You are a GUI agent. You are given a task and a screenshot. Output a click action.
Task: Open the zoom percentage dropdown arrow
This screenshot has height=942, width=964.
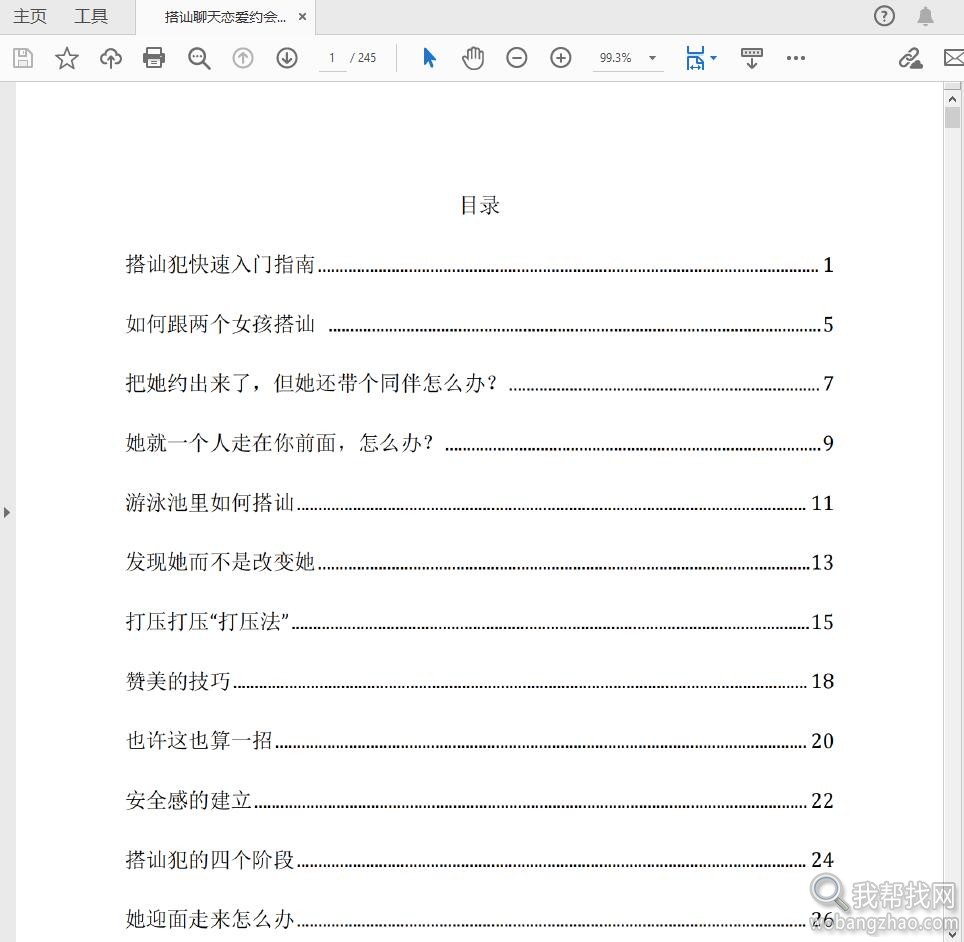pyautogui.click(x=652, y=58)
